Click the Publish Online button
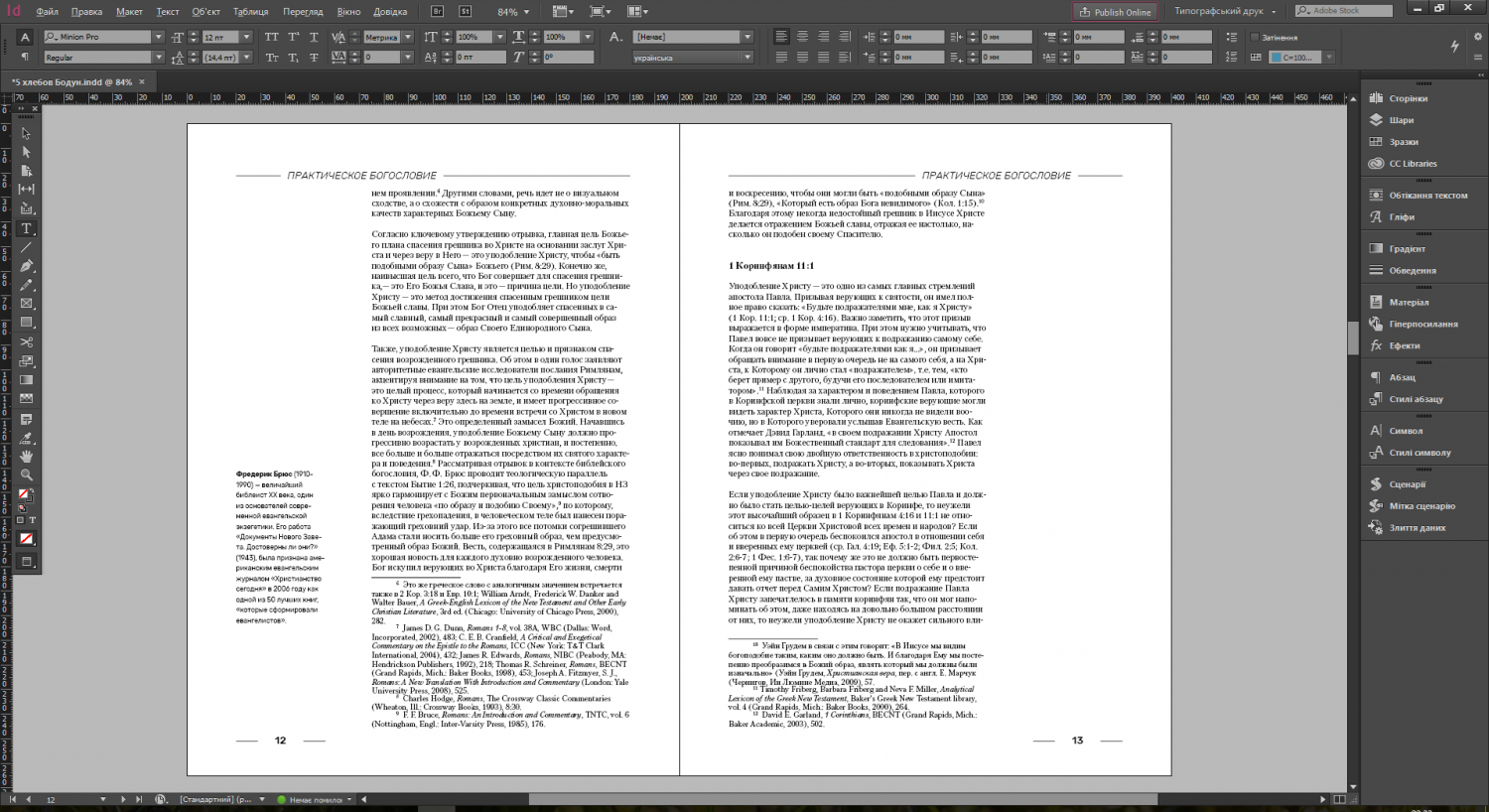This screenshot has height=812, width=1489. coord(1116,12)
